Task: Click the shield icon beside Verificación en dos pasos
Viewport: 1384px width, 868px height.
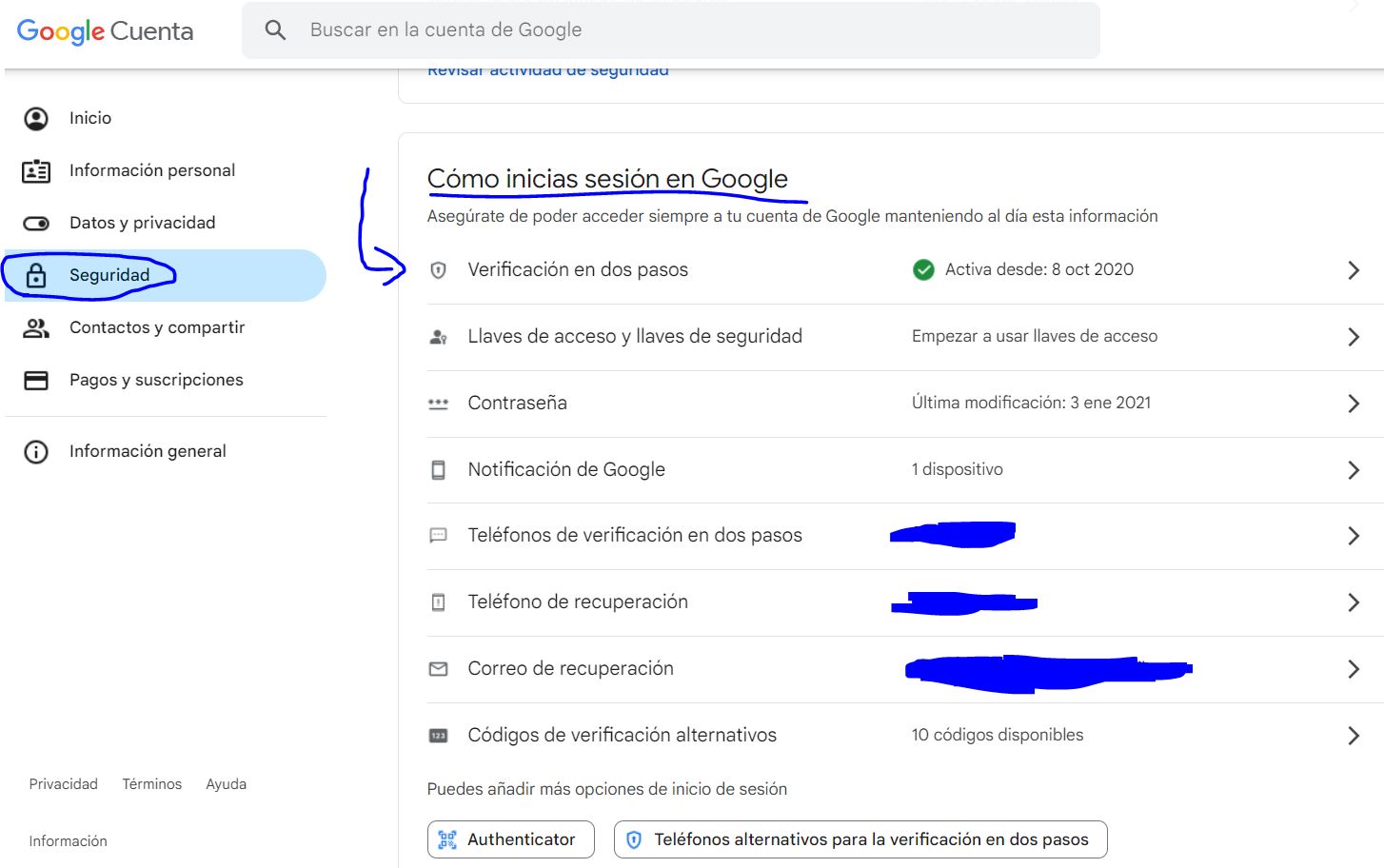Action: pos(438,270)
